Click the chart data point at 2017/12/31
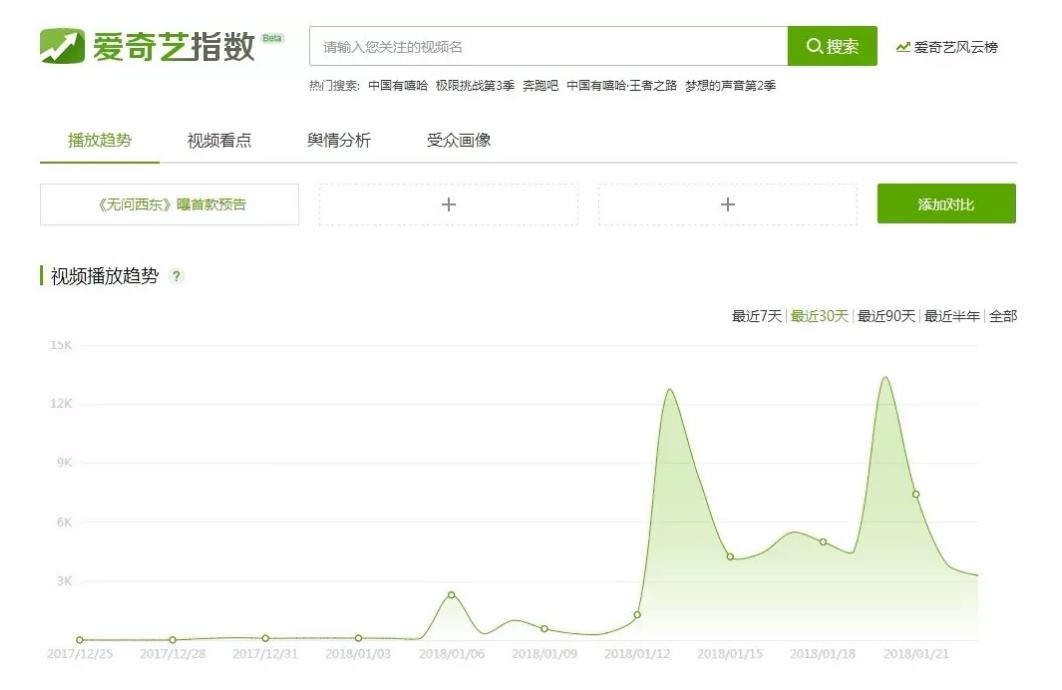This screenshot has height=690, width=1062. pos(266,638)
